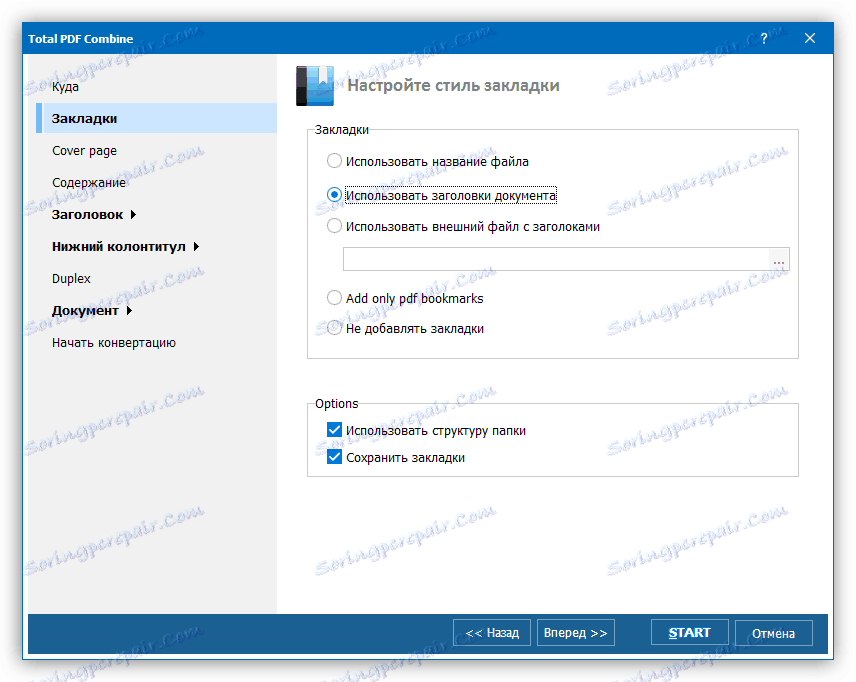Open the Заголовок section

tap(87, 215)
